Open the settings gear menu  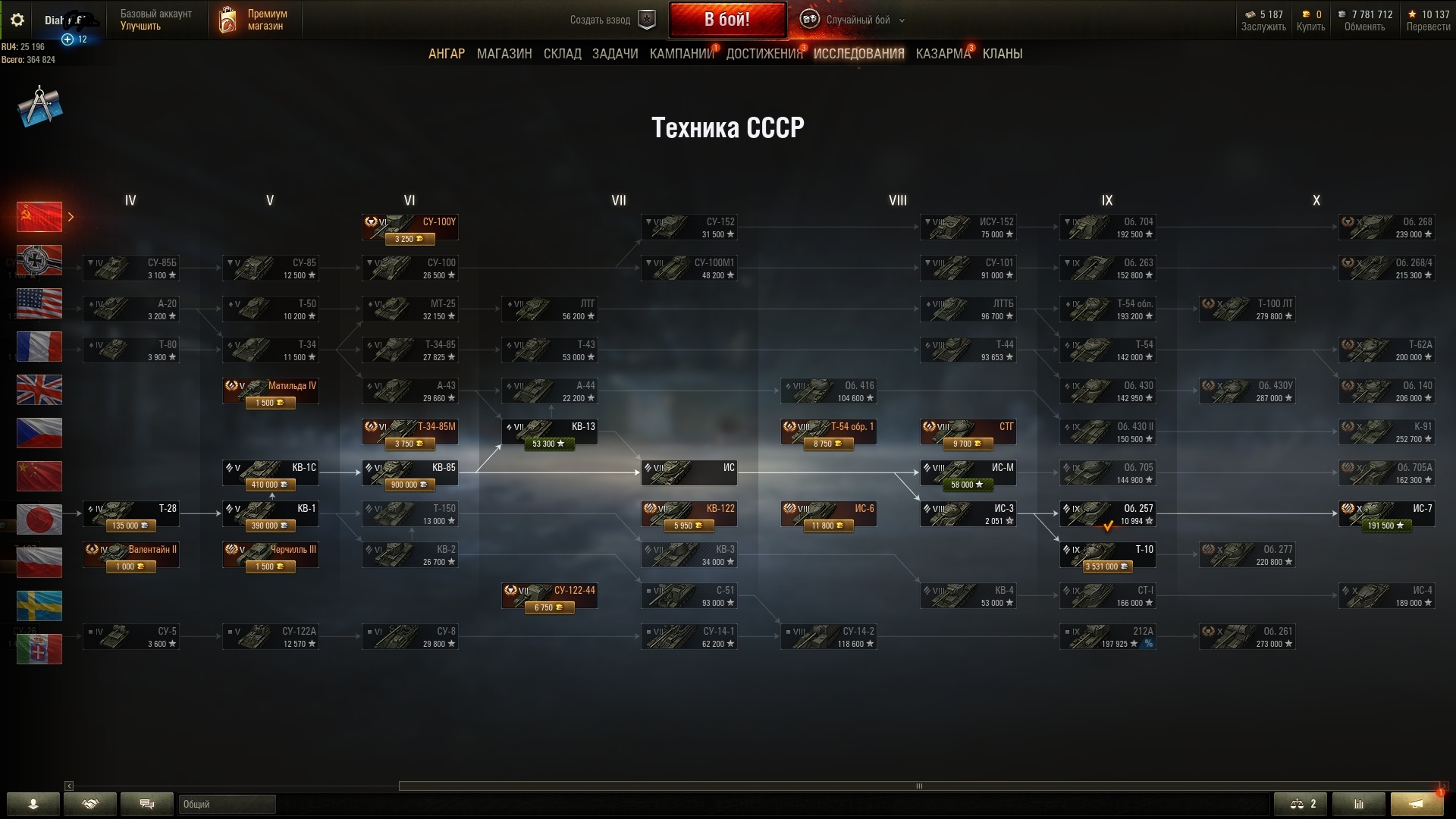(17, 20)
